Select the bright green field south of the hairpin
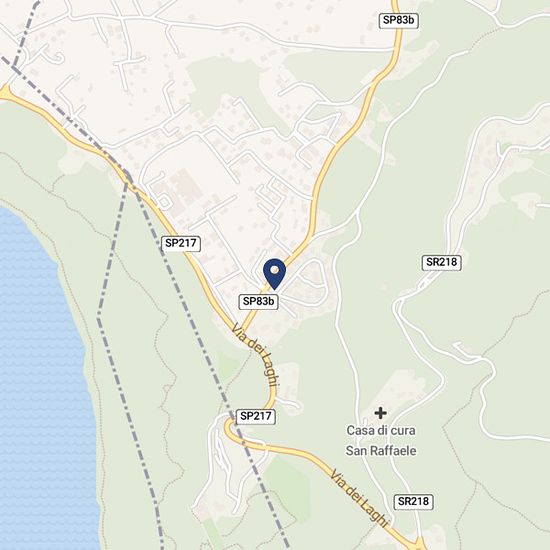Image resolution: width=550 pixels, height=550 pixels. (286, 488)
